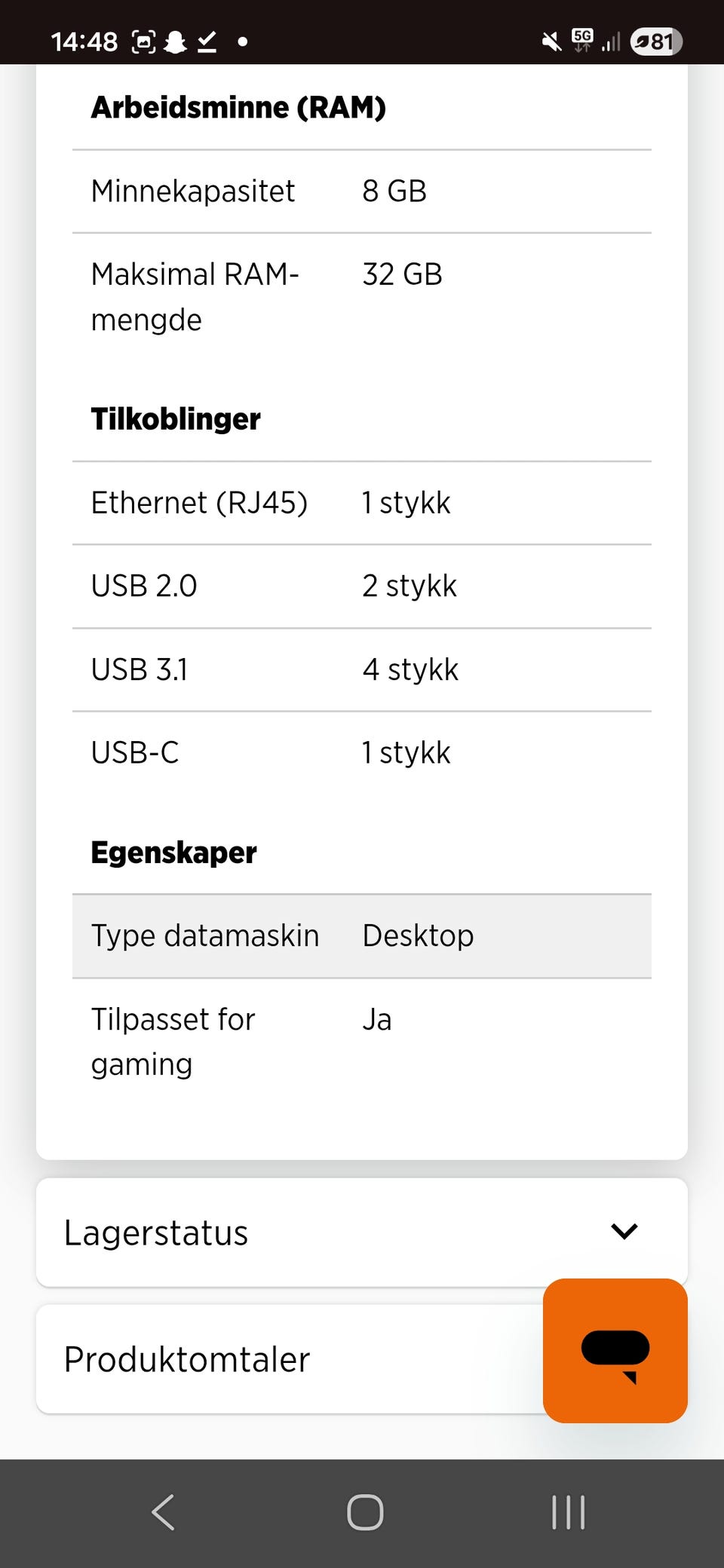The height and width of the screenshot is (1568, 724).
Task: Select the Type datamaskin Desktop row
Action: tap(362, 936)
